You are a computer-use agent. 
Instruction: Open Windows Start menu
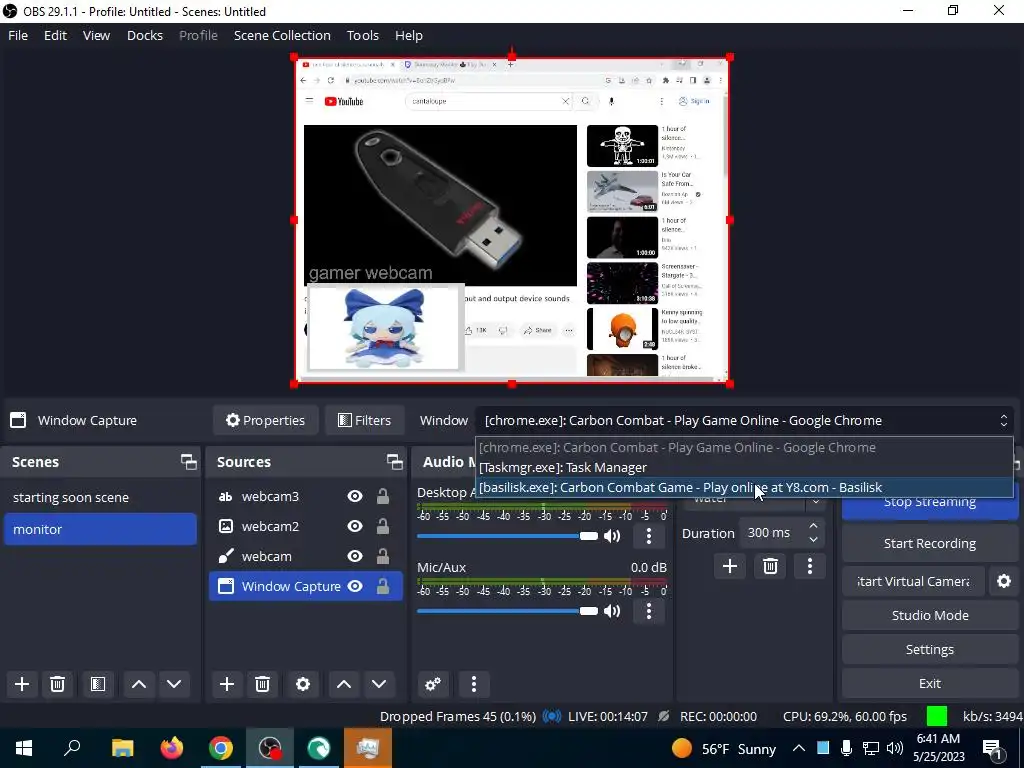tap(24, 748)
